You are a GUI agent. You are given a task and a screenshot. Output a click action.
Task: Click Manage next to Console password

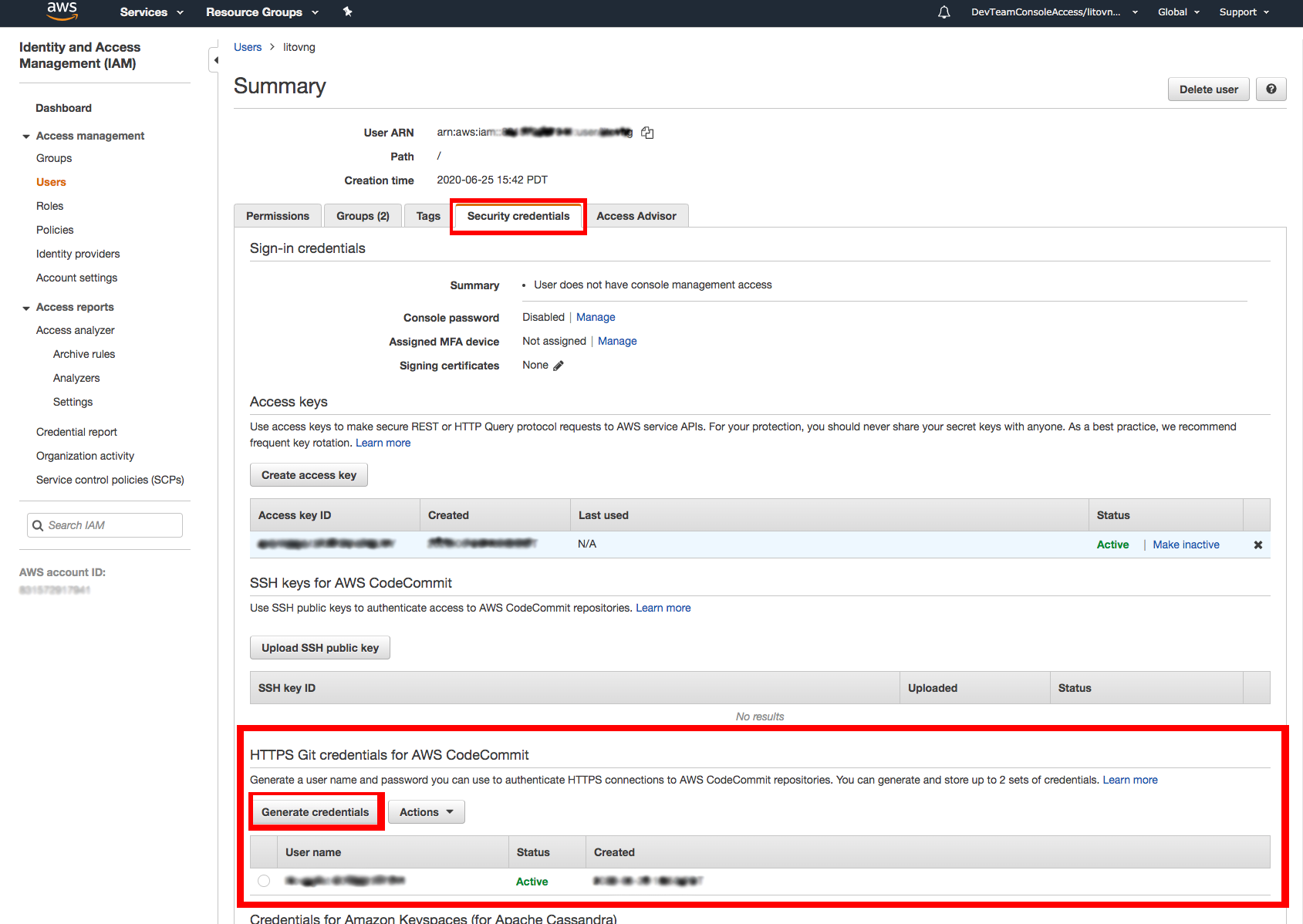tap(596, 317)
